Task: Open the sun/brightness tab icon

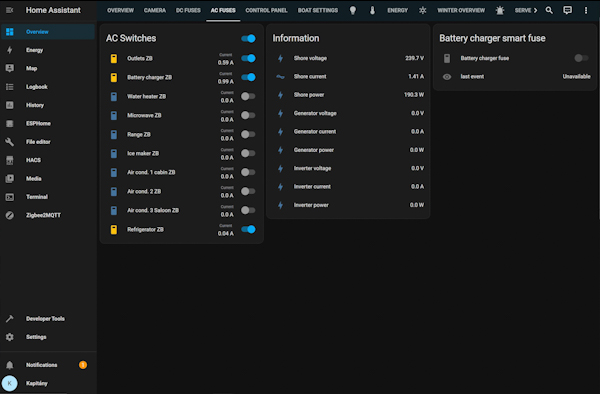Action: (x=422, y=10)
